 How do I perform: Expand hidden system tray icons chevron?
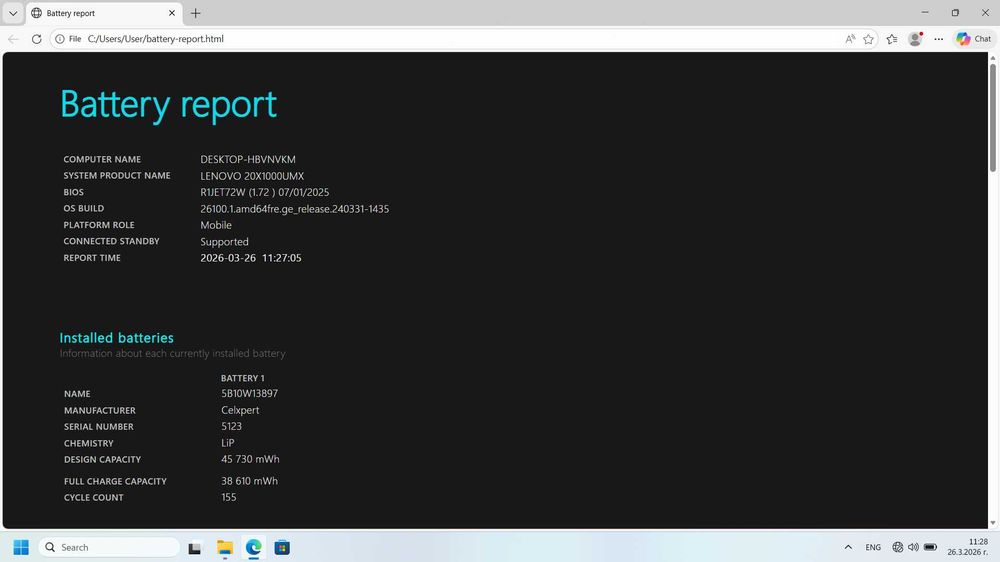click(x=848, y=547)
